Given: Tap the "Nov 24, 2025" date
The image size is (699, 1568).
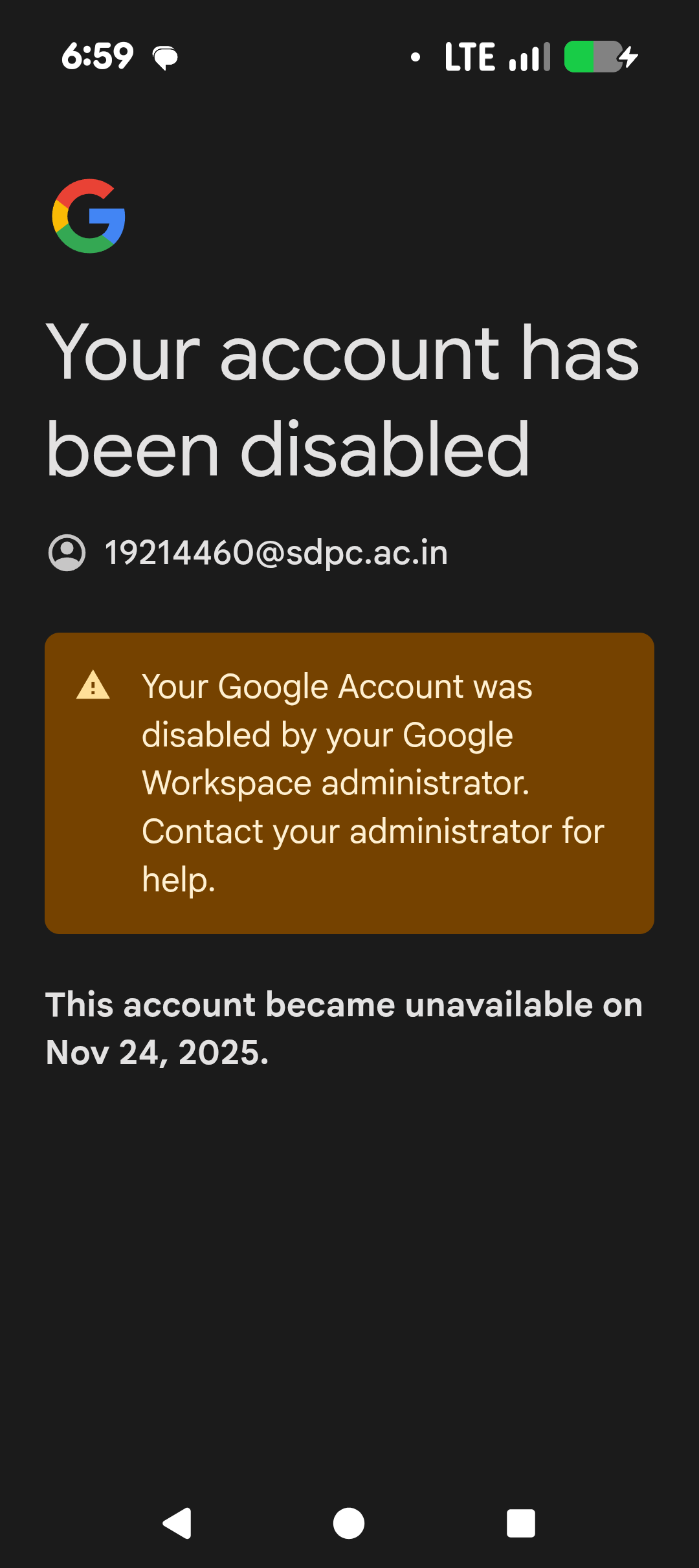Looking at the screenshot, I should point(157,1052).
